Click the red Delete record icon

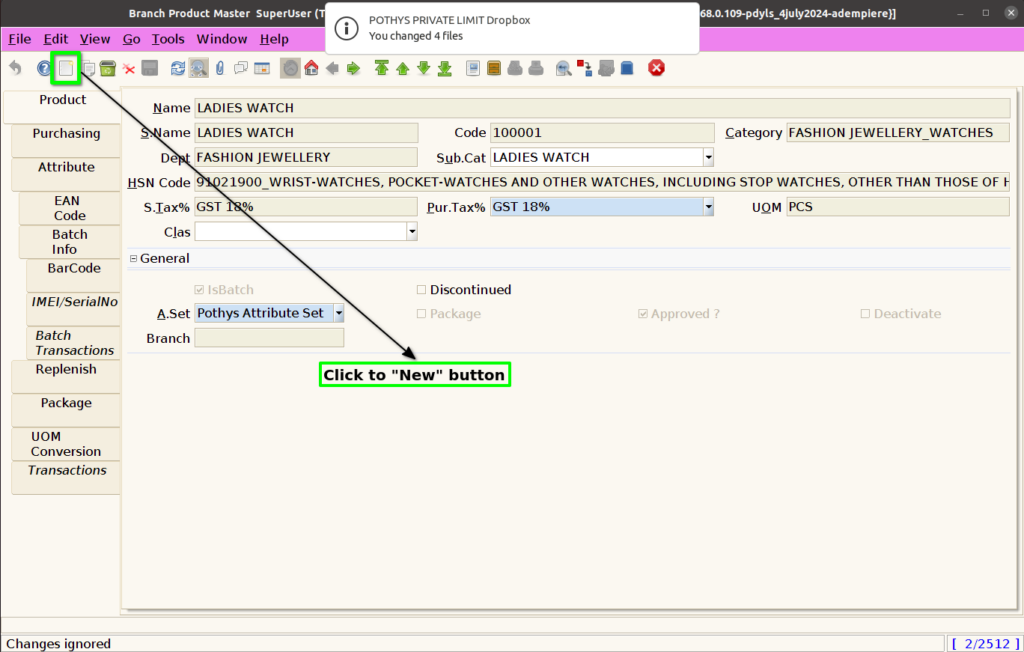129,69
